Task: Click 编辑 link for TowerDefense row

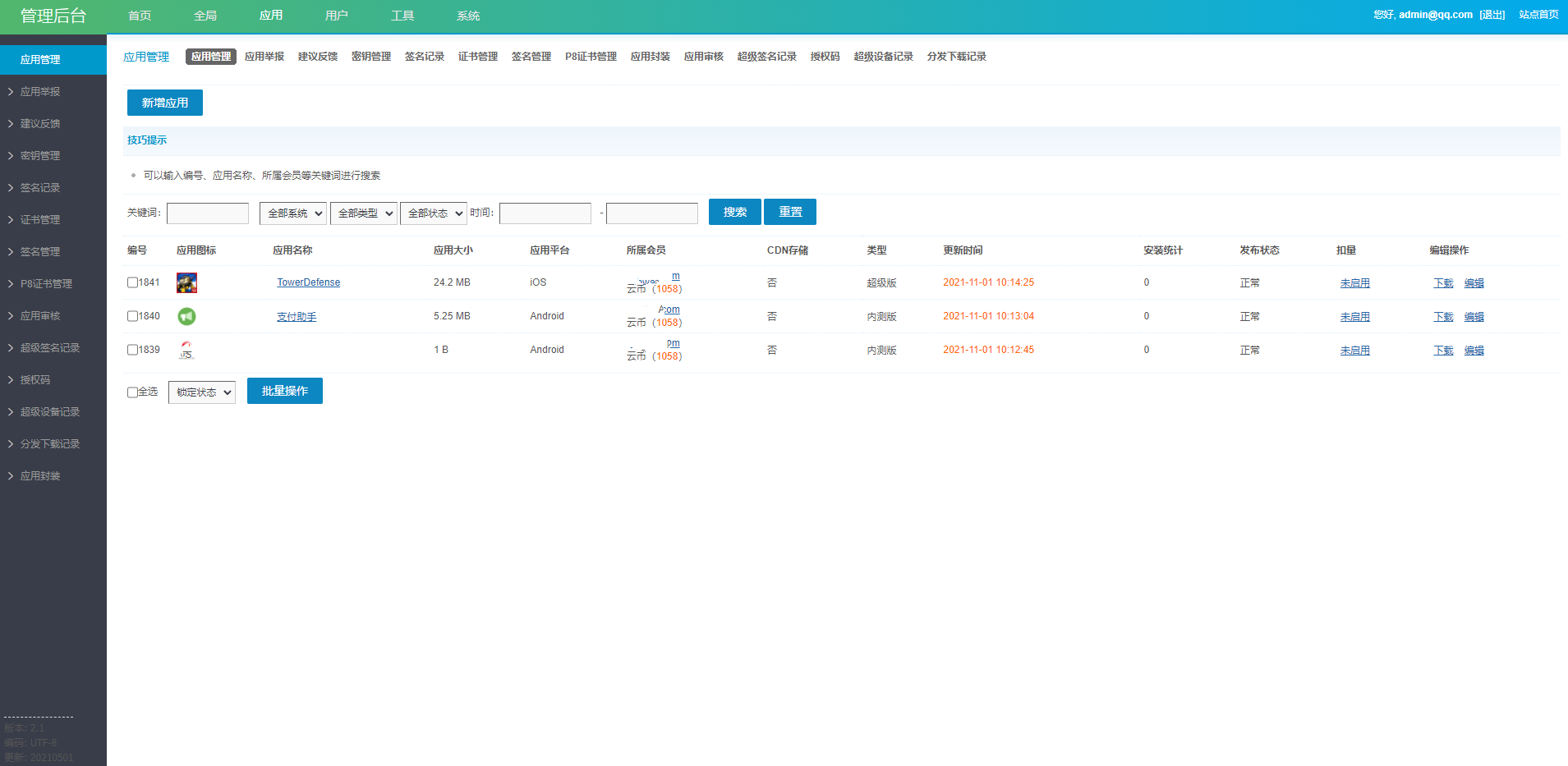Action: point(1474,283)
